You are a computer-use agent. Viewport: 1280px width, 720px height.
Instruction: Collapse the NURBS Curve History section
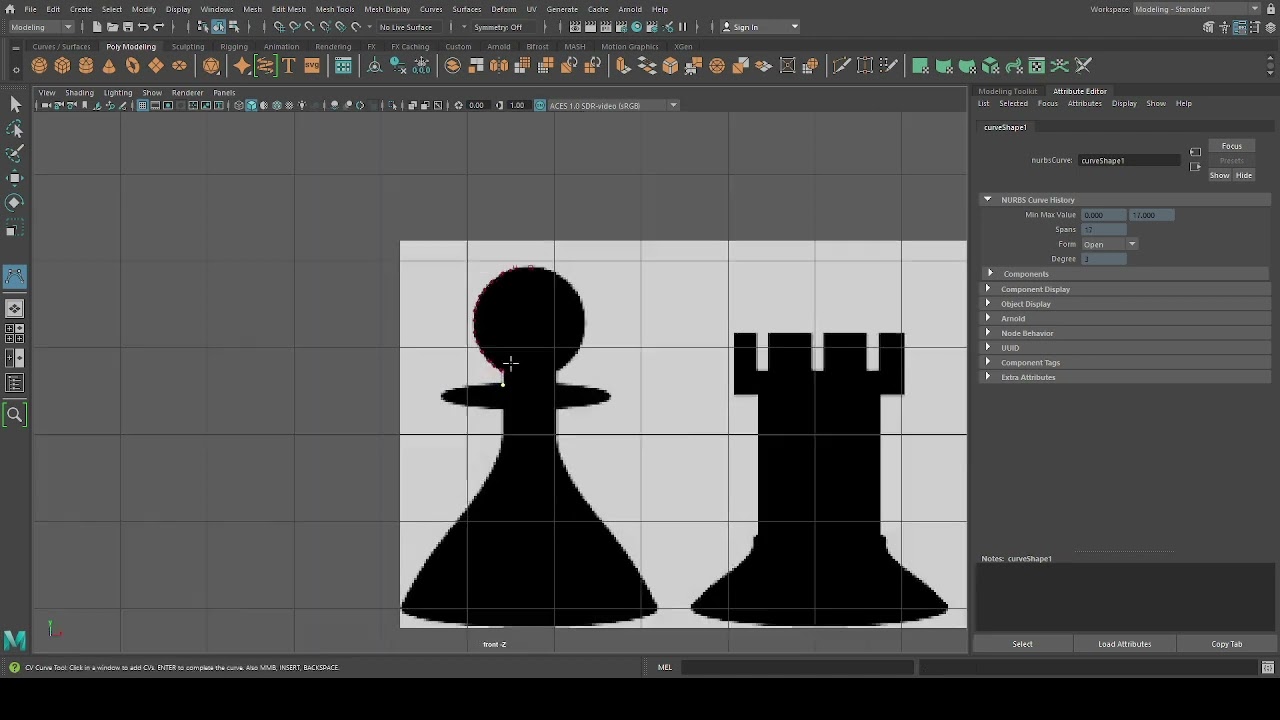[987, 200]
